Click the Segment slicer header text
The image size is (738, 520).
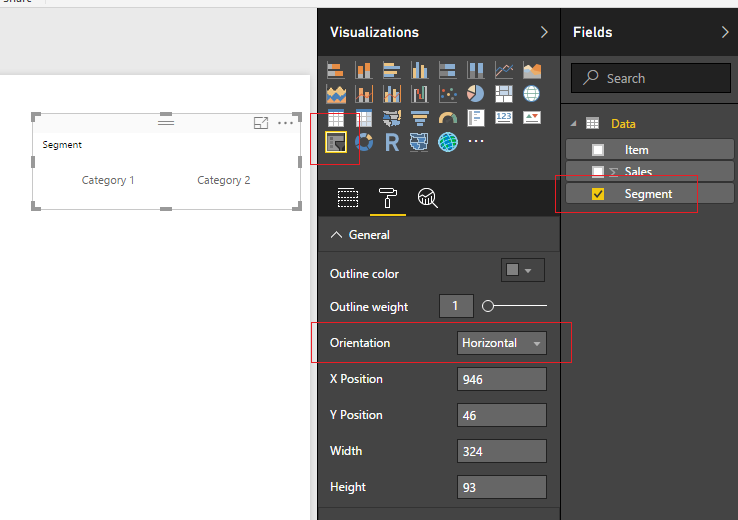coord(62,145)
